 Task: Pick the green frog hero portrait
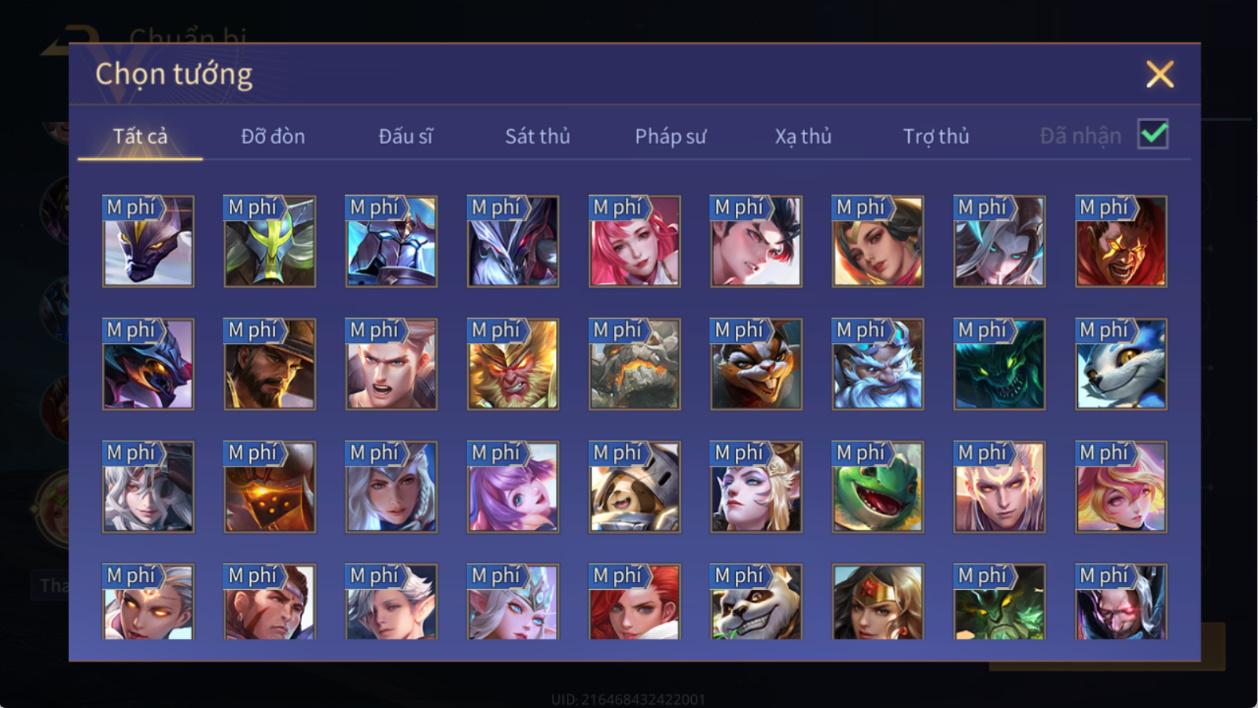point(878,487)
